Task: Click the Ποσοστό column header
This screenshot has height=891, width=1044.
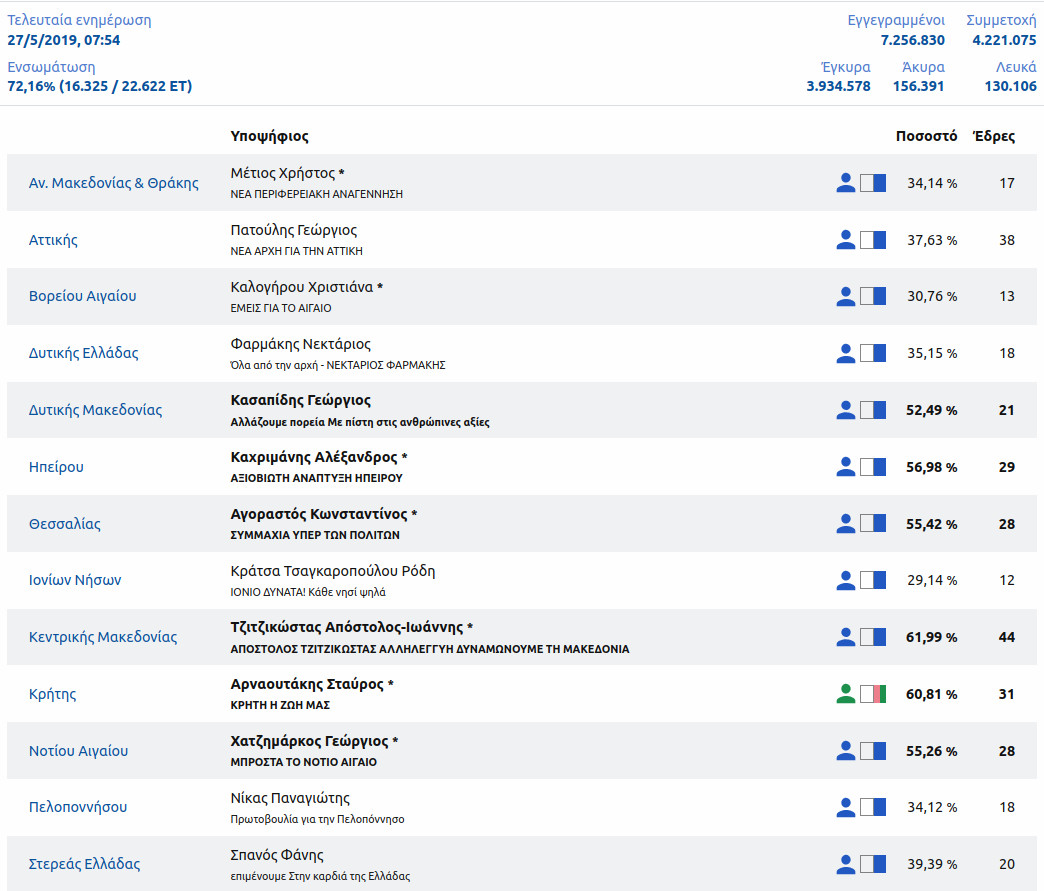Action: tap(926, 136)
